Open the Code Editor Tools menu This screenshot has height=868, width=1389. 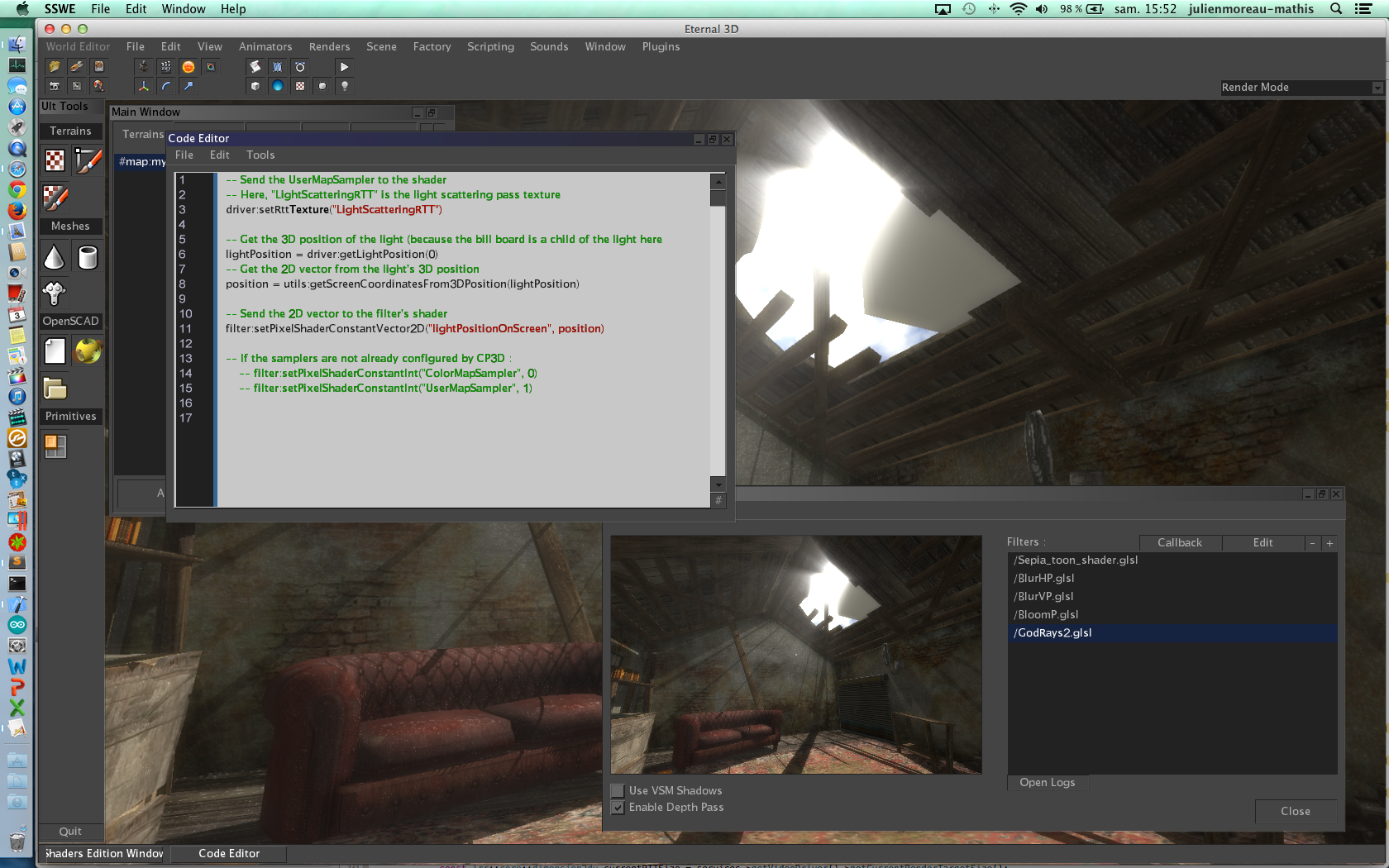click(260, 155)
